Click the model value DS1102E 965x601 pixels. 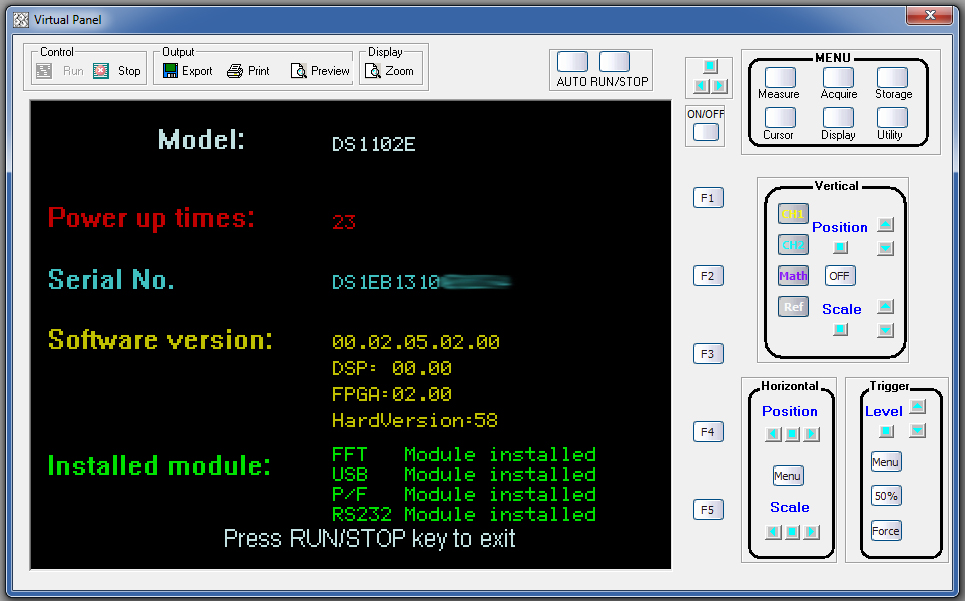pos(374,144)
